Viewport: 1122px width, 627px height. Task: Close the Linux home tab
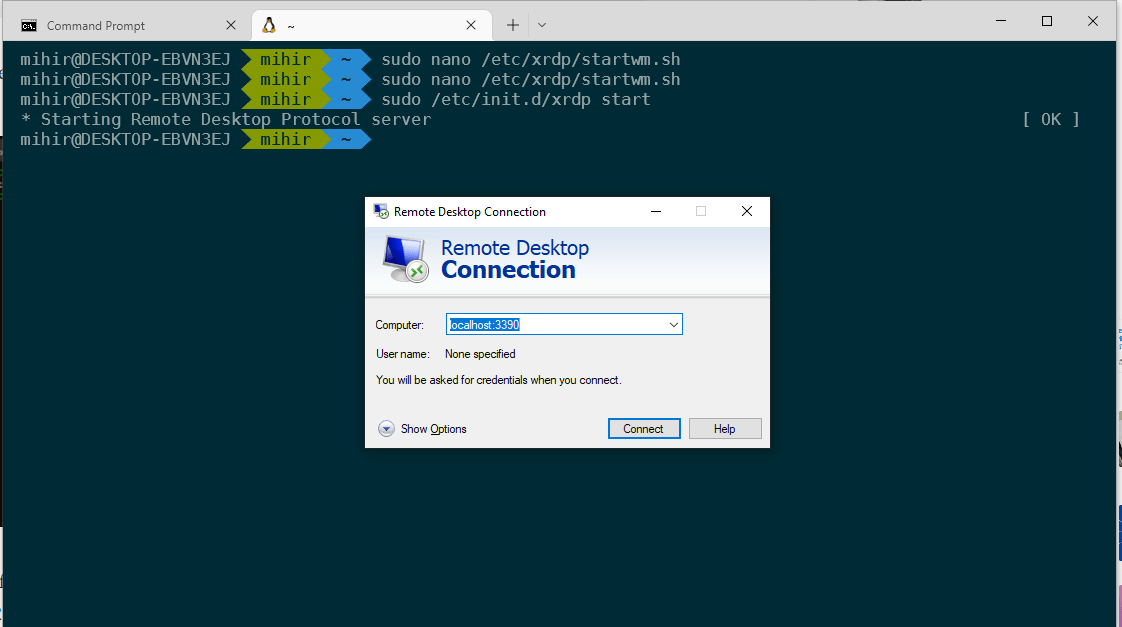(471, 25)
